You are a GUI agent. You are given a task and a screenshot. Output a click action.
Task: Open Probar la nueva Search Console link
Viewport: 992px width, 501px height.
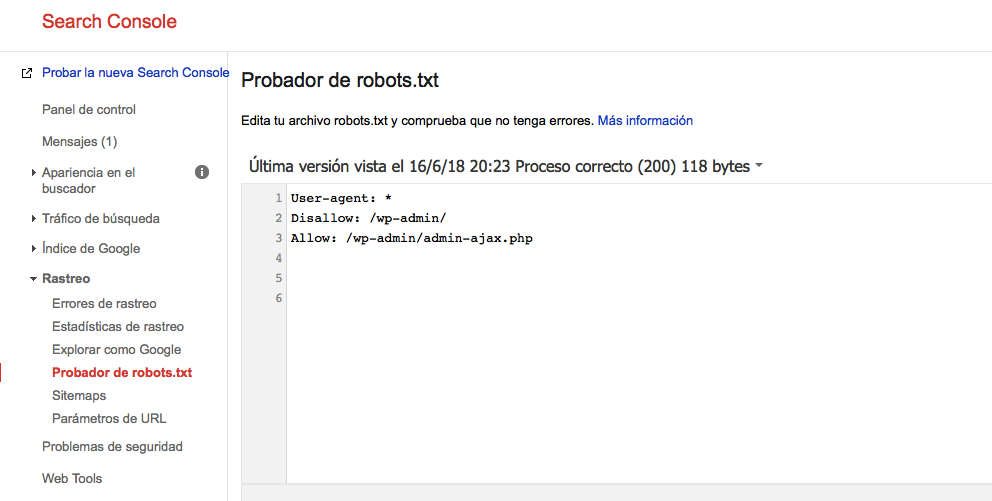(x=135, y=73)
